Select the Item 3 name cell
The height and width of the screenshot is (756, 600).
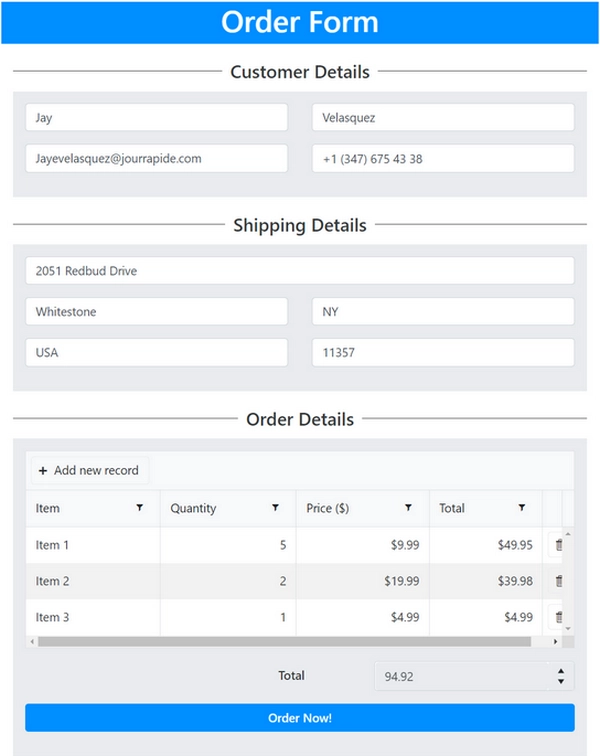pyautogui.click(x=93, y=617)
